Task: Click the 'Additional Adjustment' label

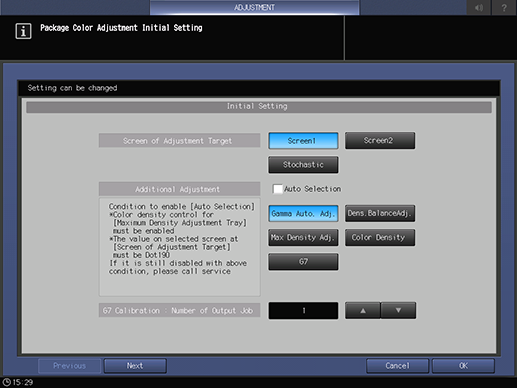Action: (x=179, y=189)
